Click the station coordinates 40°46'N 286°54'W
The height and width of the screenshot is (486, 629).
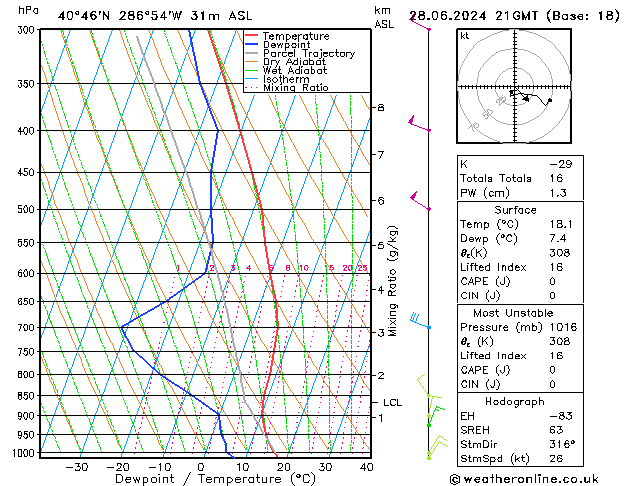coord(120,16)
